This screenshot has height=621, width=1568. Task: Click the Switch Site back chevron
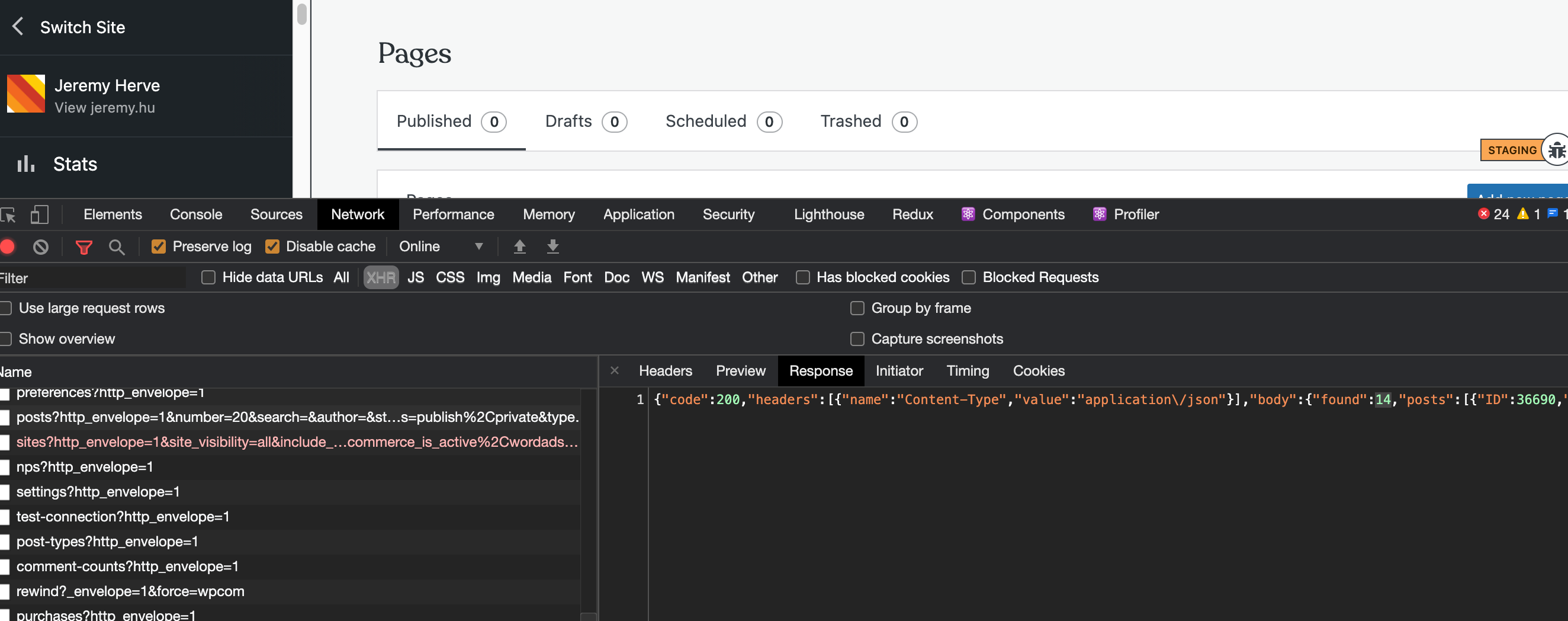pos(18,26)
